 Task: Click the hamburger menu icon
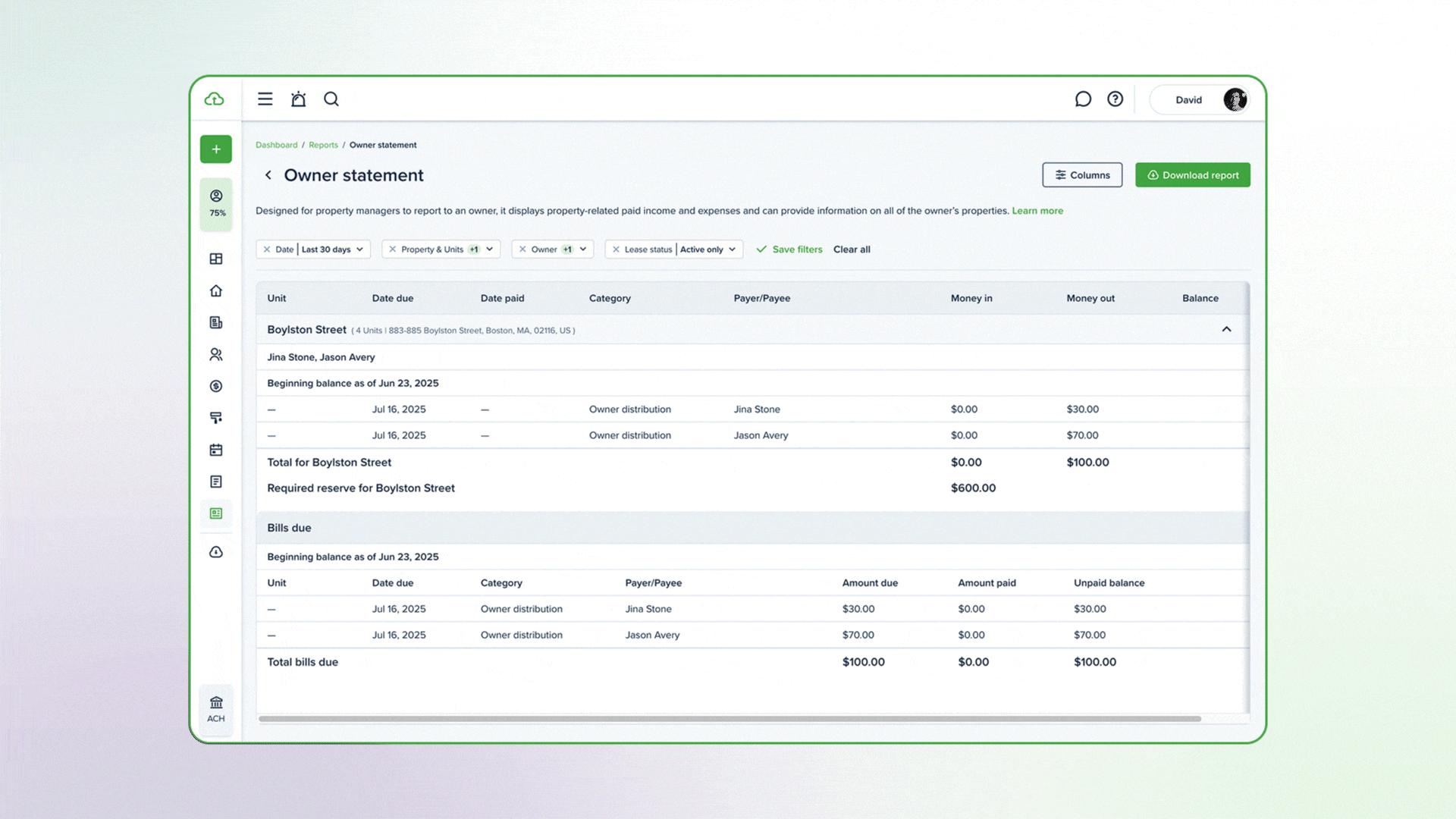pos(265,99)
